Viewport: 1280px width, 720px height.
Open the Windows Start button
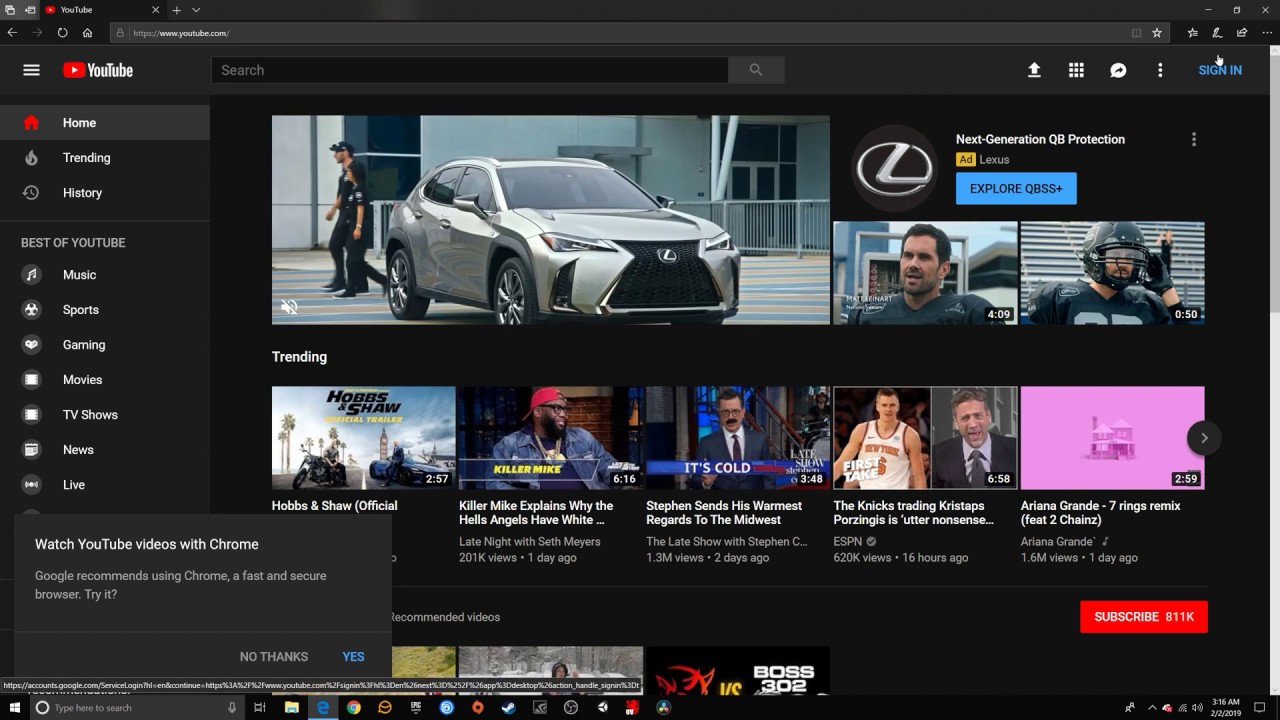pos(13,707)
